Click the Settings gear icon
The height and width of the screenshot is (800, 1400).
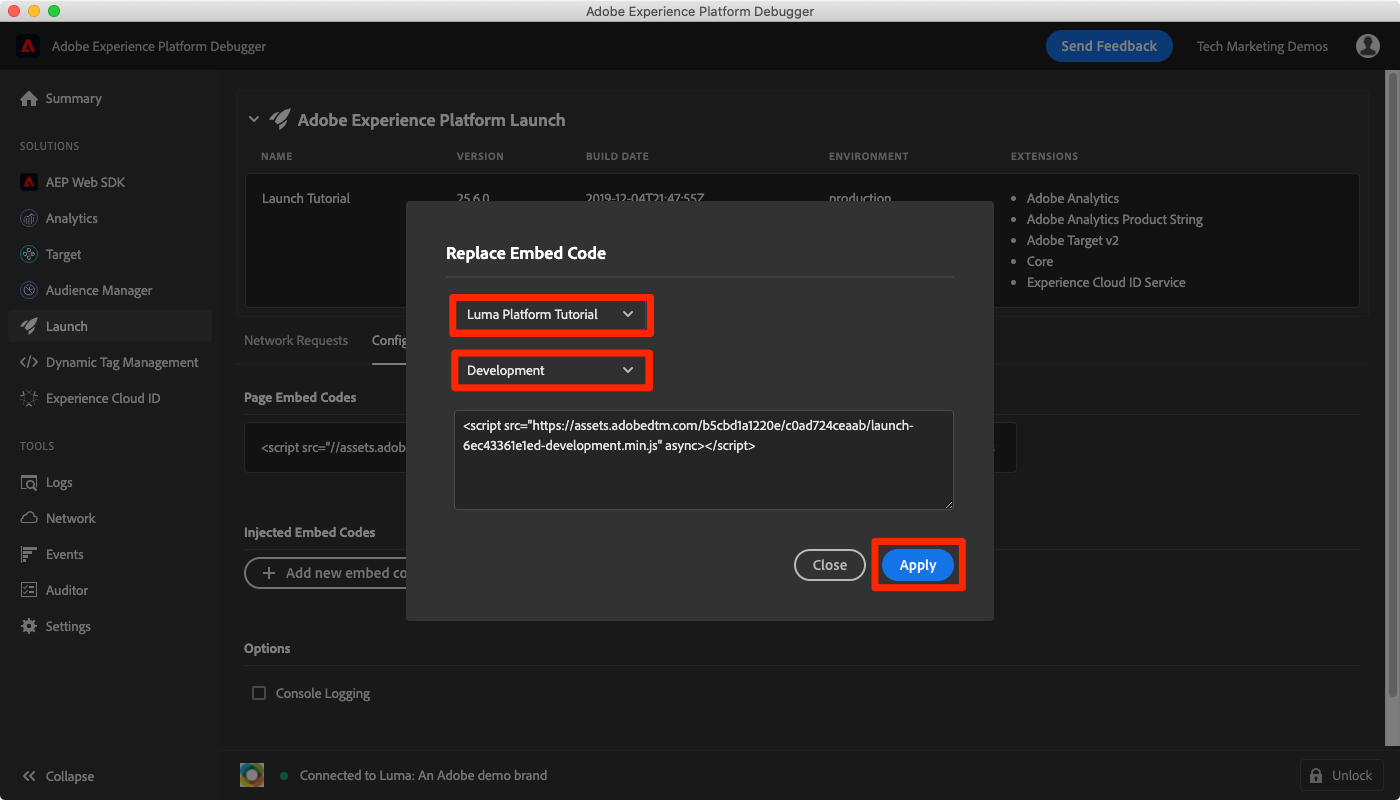coord(29,626)
